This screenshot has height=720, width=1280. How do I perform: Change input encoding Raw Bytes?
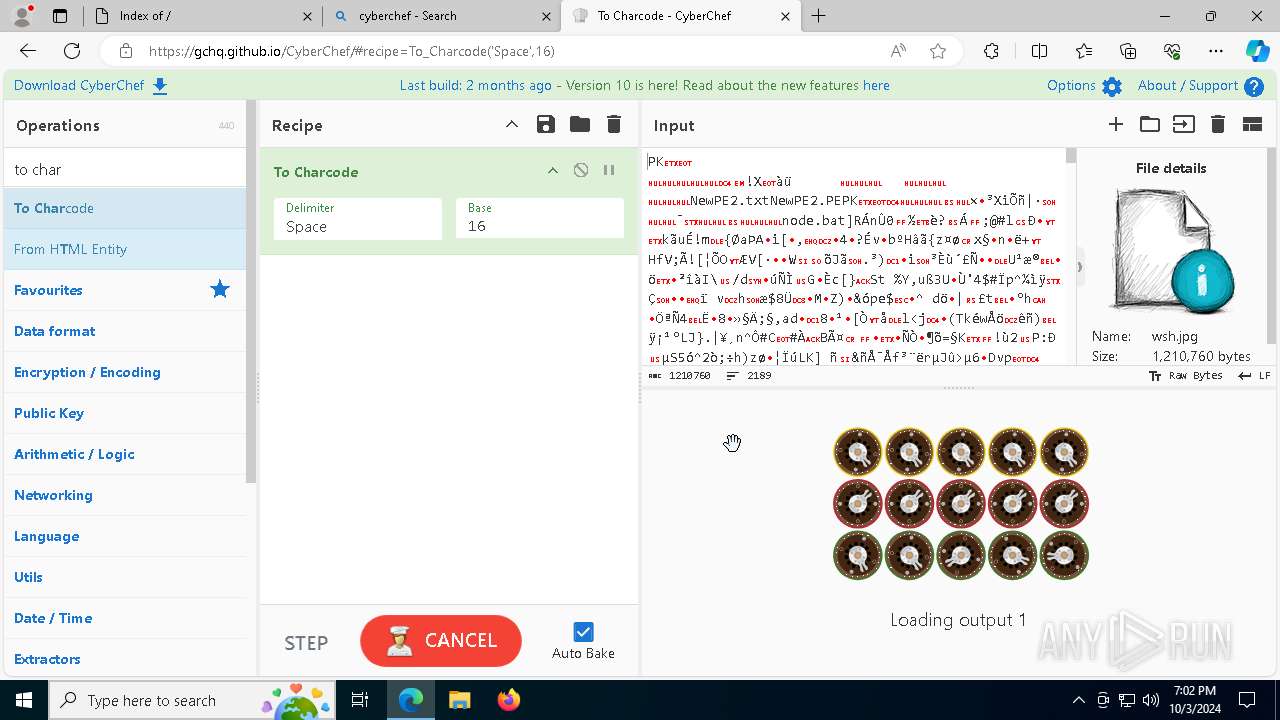coord(1185,376)
